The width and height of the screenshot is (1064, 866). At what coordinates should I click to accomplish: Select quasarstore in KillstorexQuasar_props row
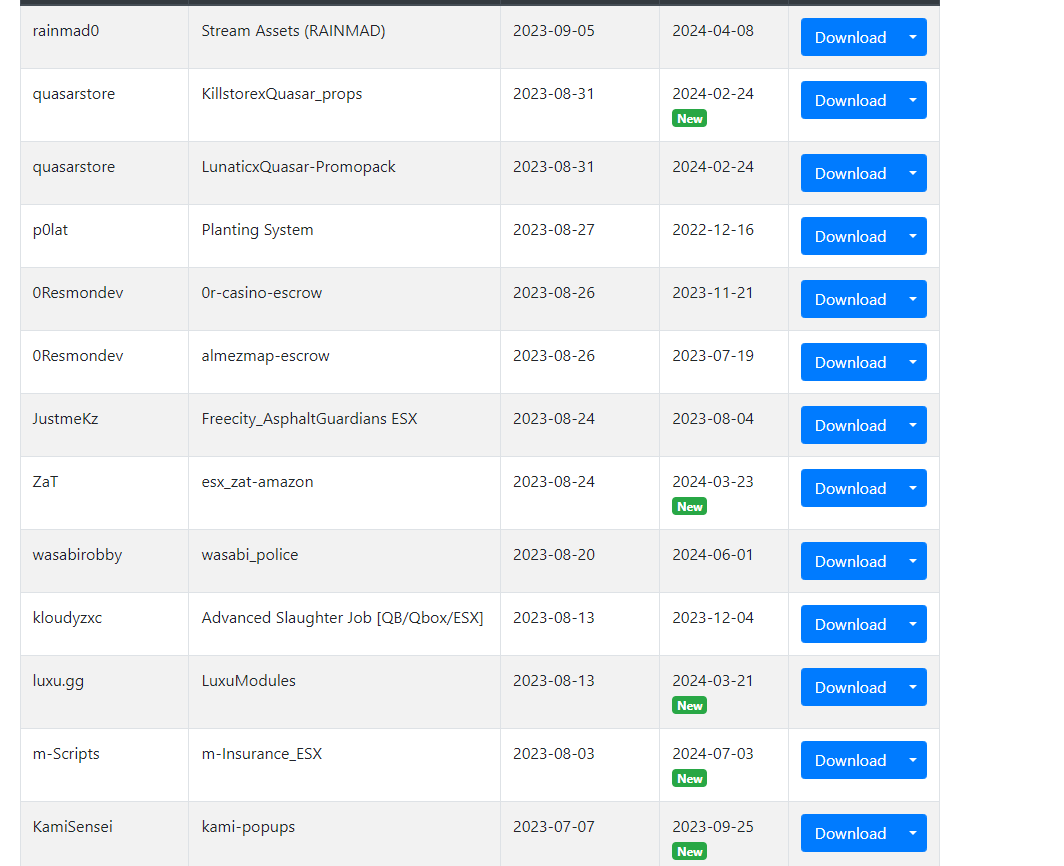[74, 94]
